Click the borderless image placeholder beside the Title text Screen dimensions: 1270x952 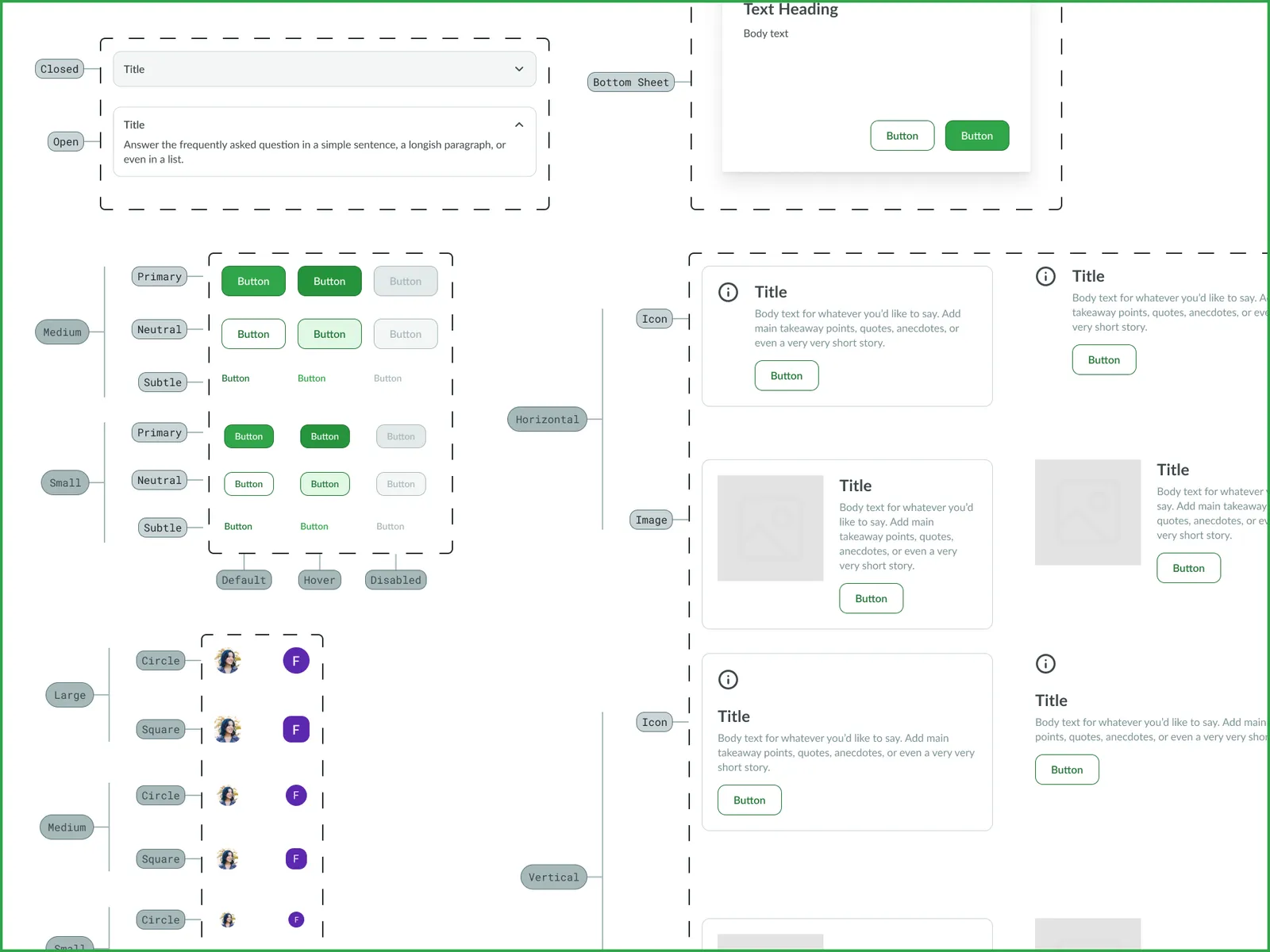pyautogui.click(x=1088, y=512)
